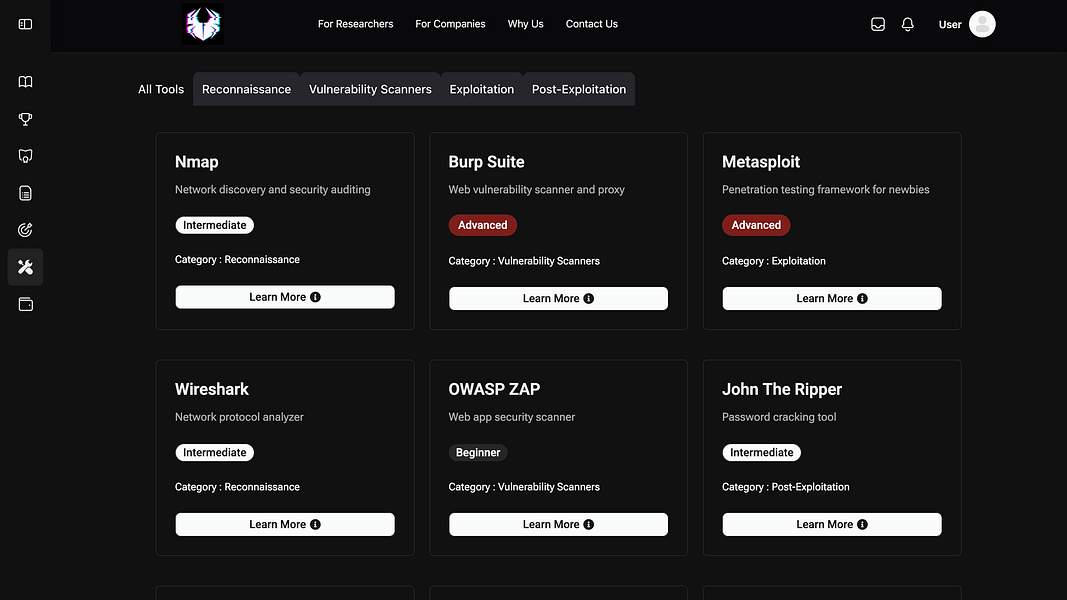Click info icon on Metasploit Learn More
The height and width of the screenshot is (600, 1067).
click(862, 299)
